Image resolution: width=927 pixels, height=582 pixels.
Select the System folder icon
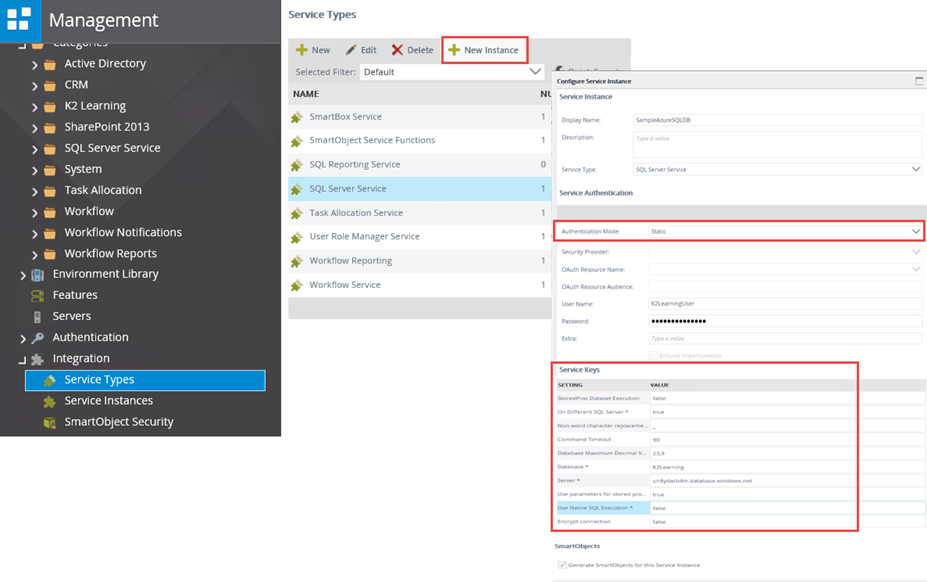50,170
